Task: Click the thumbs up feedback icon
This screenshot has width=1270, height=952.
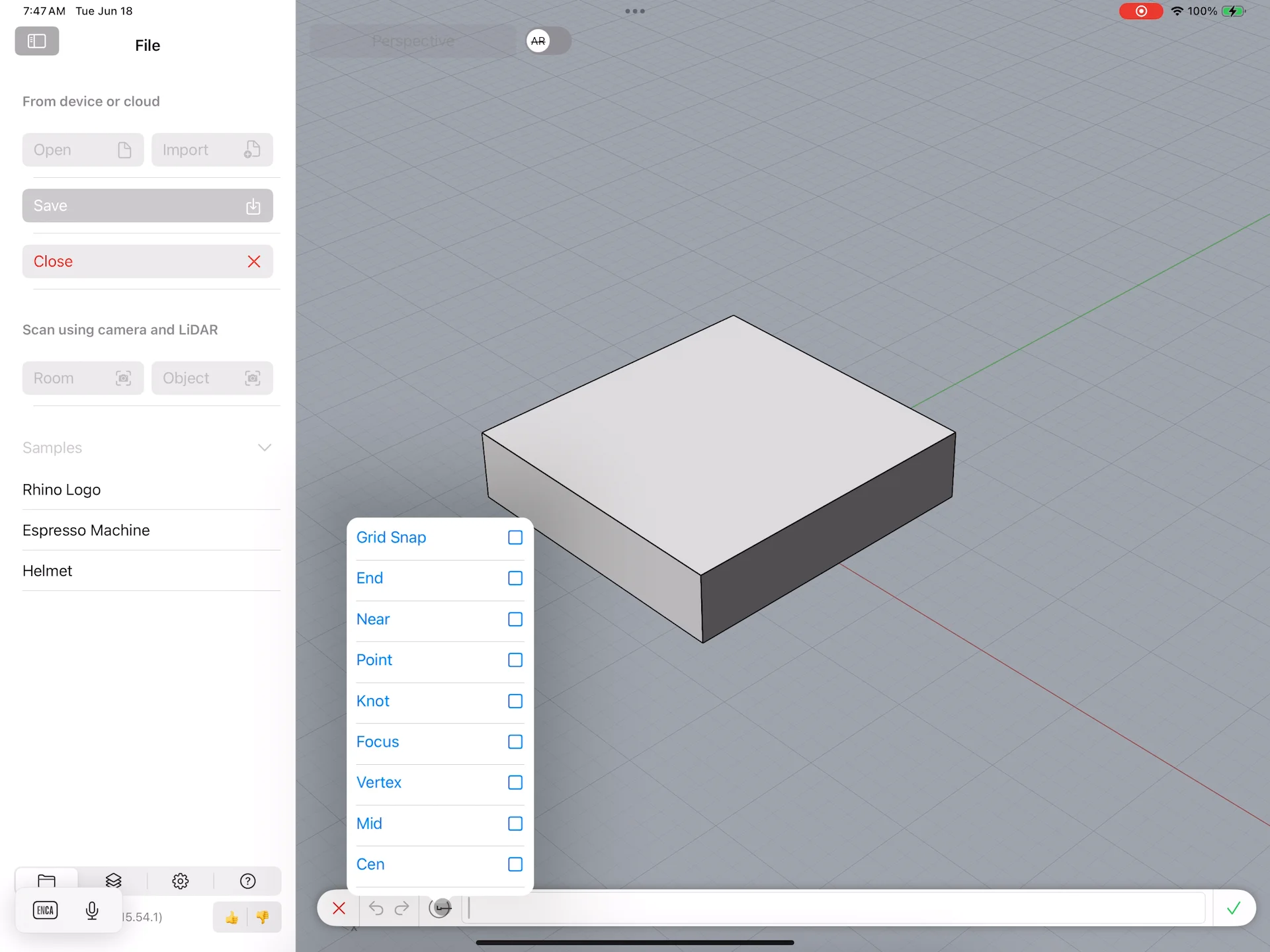Action: click(231, 918)
